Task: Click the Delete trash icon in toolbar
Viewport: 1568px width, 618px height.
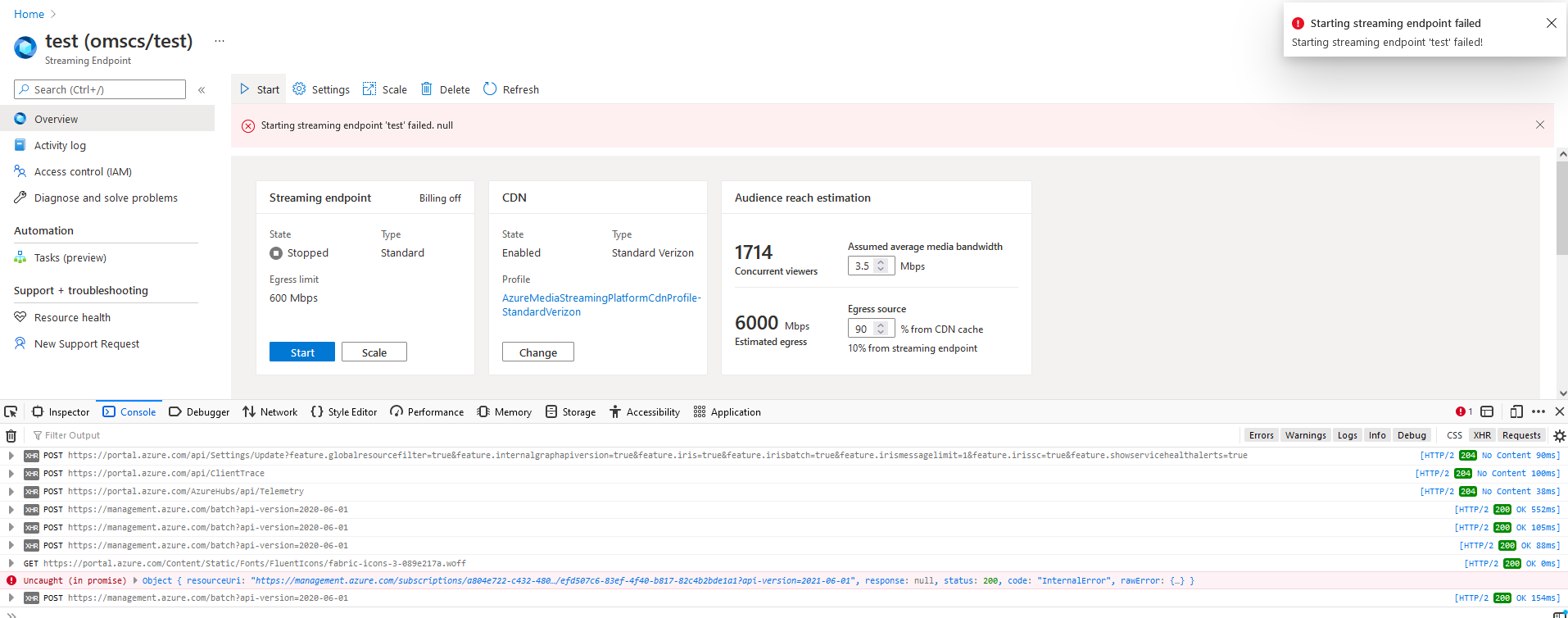Action: [x=427, y=89]
